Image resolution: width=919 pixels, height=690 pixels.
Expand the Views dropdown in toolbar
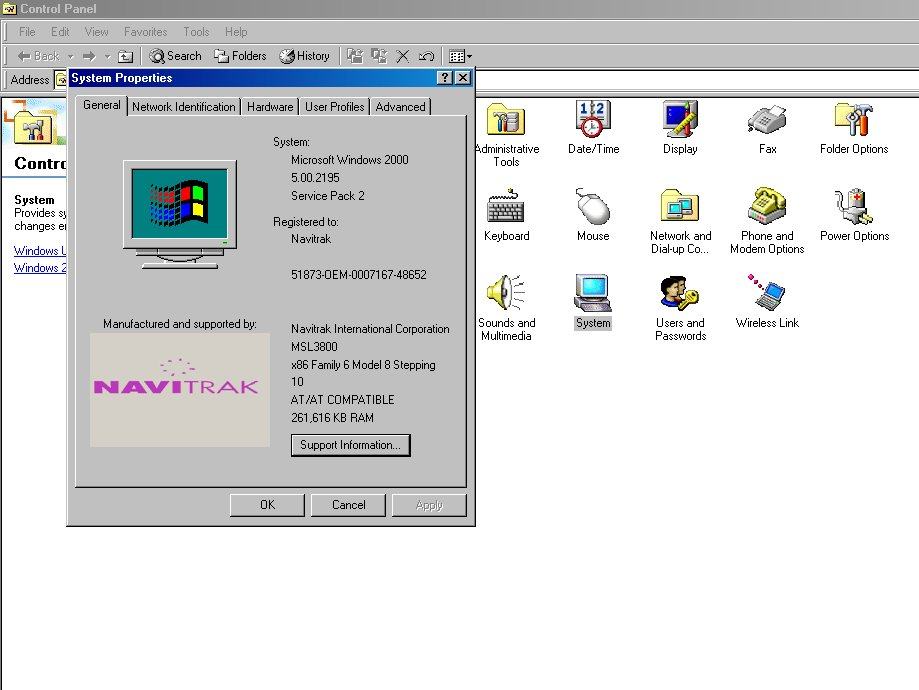click(x=469, y=57)
